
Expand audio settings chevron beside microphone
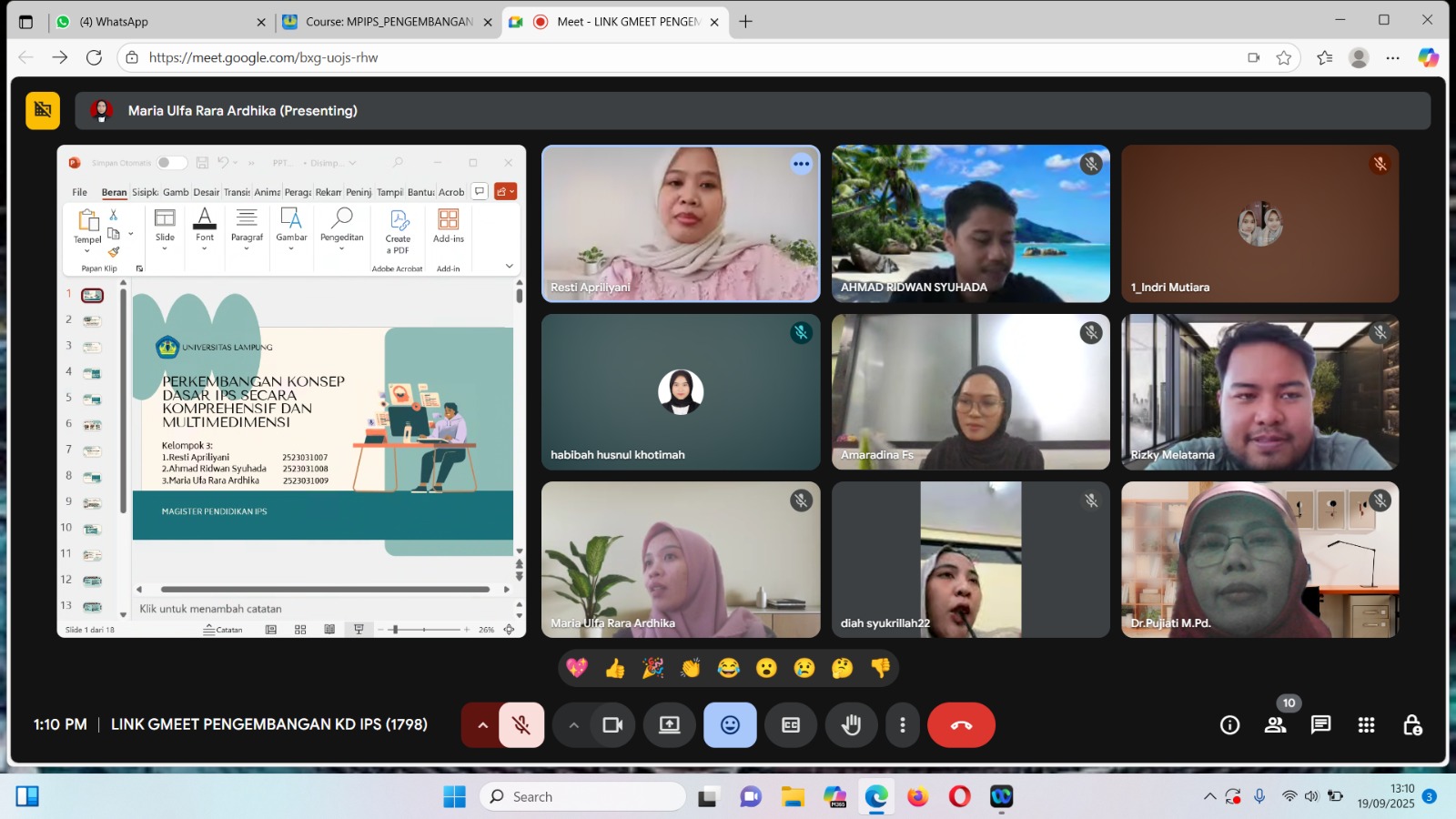[x=482, y=725]
